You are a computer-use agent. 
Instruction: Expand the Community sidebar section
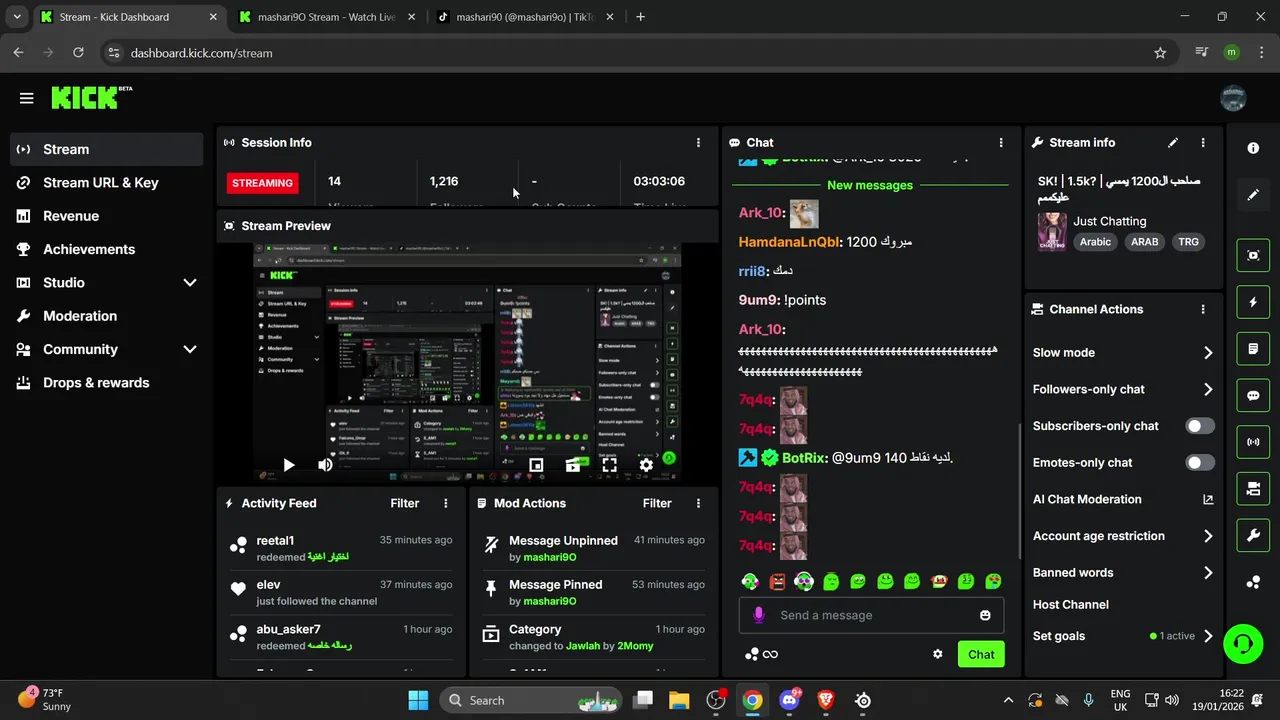(189, 350)
